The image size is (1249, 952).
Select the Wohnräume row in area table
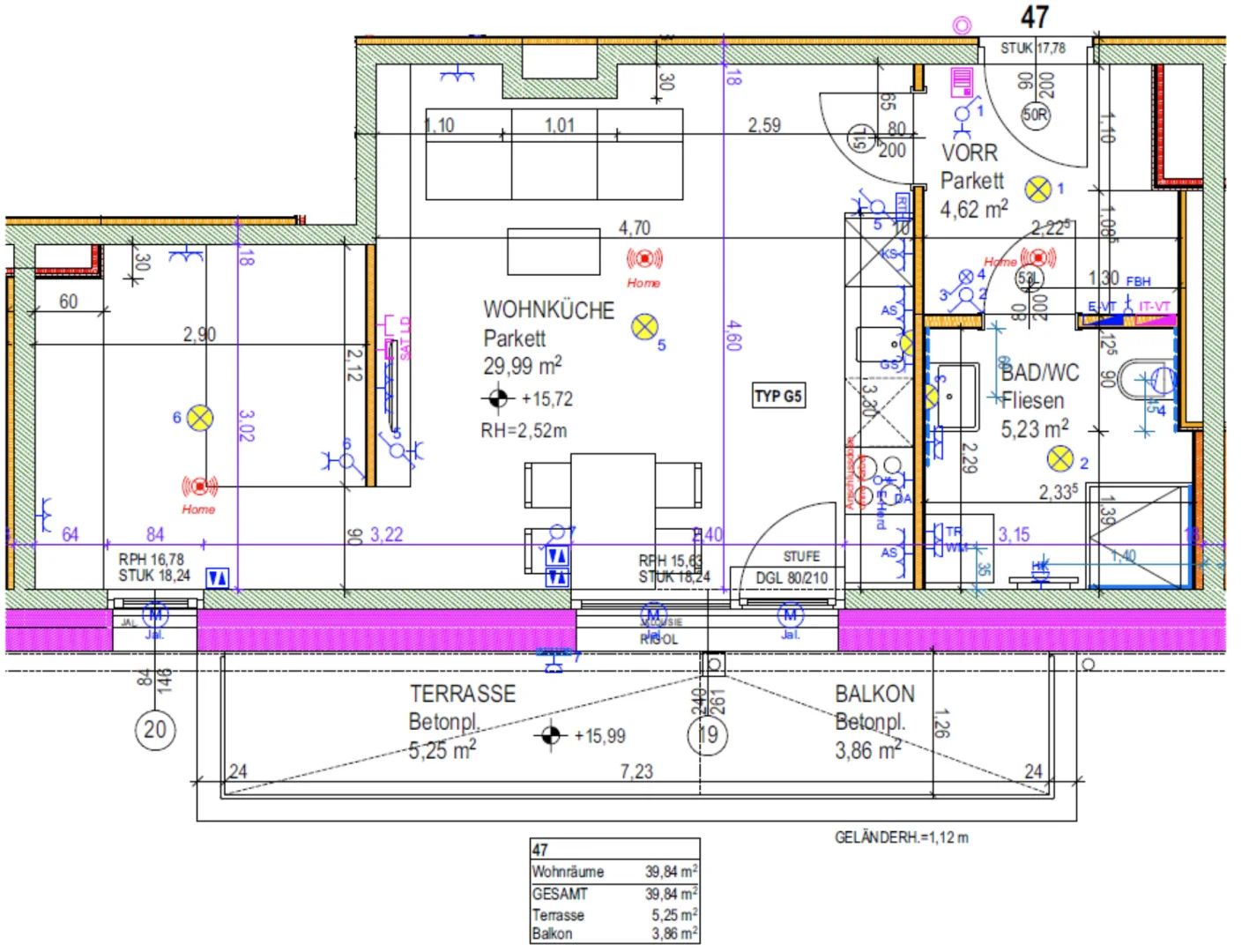(x=614, y=871)
